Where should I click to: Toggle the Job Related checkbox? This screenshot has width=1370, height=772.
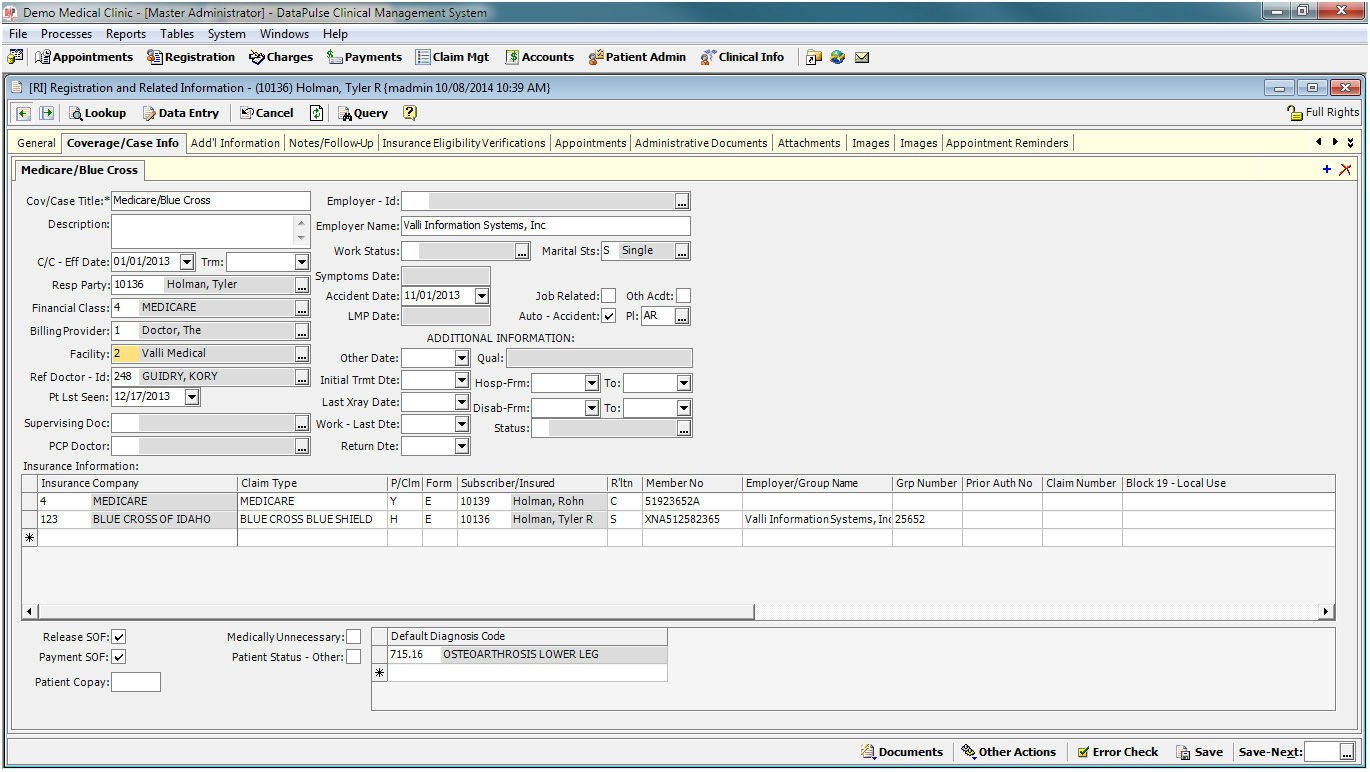click(x=608, y=296)
